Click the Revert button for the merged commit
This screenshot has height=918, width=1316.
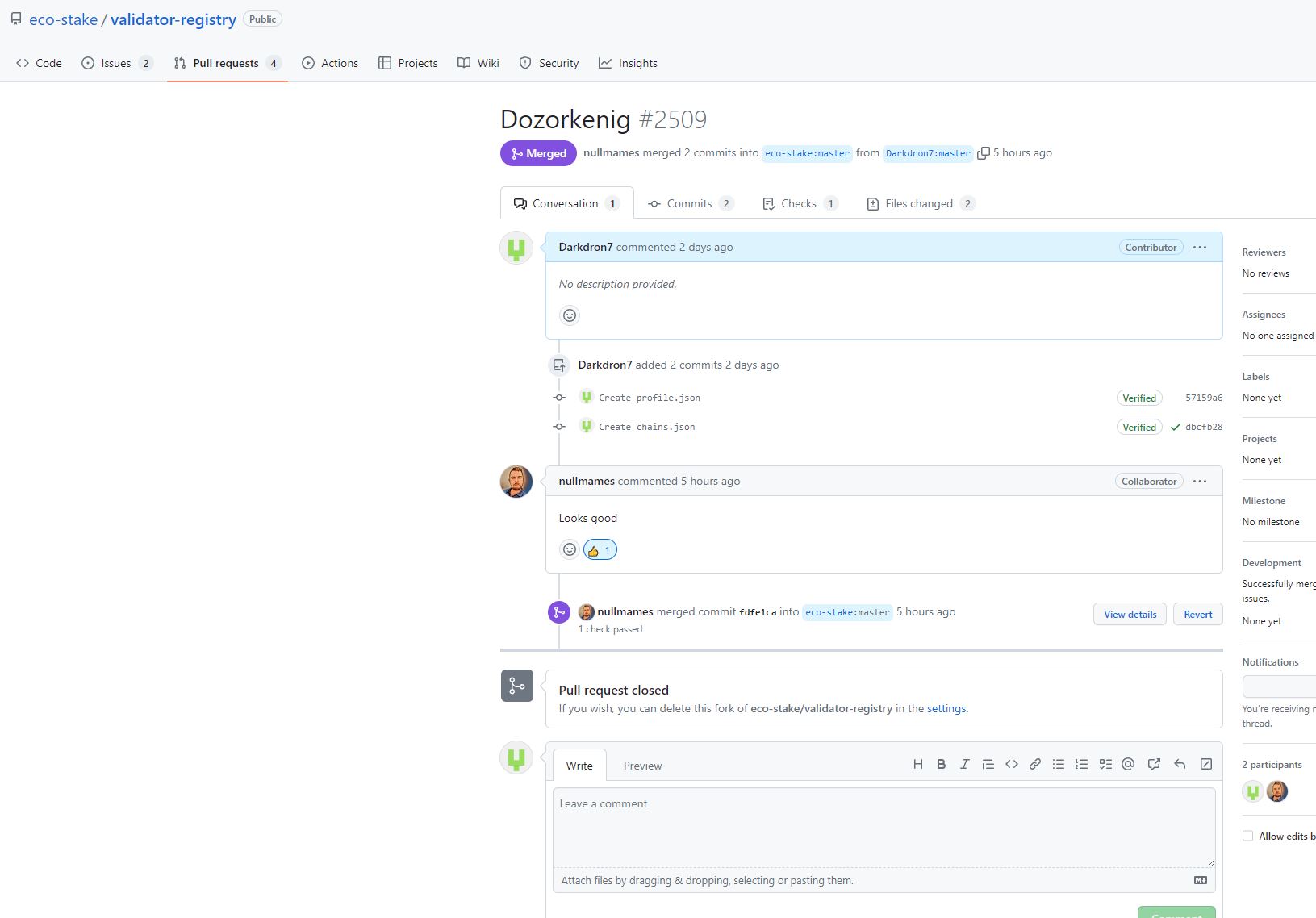[1197, 614]
